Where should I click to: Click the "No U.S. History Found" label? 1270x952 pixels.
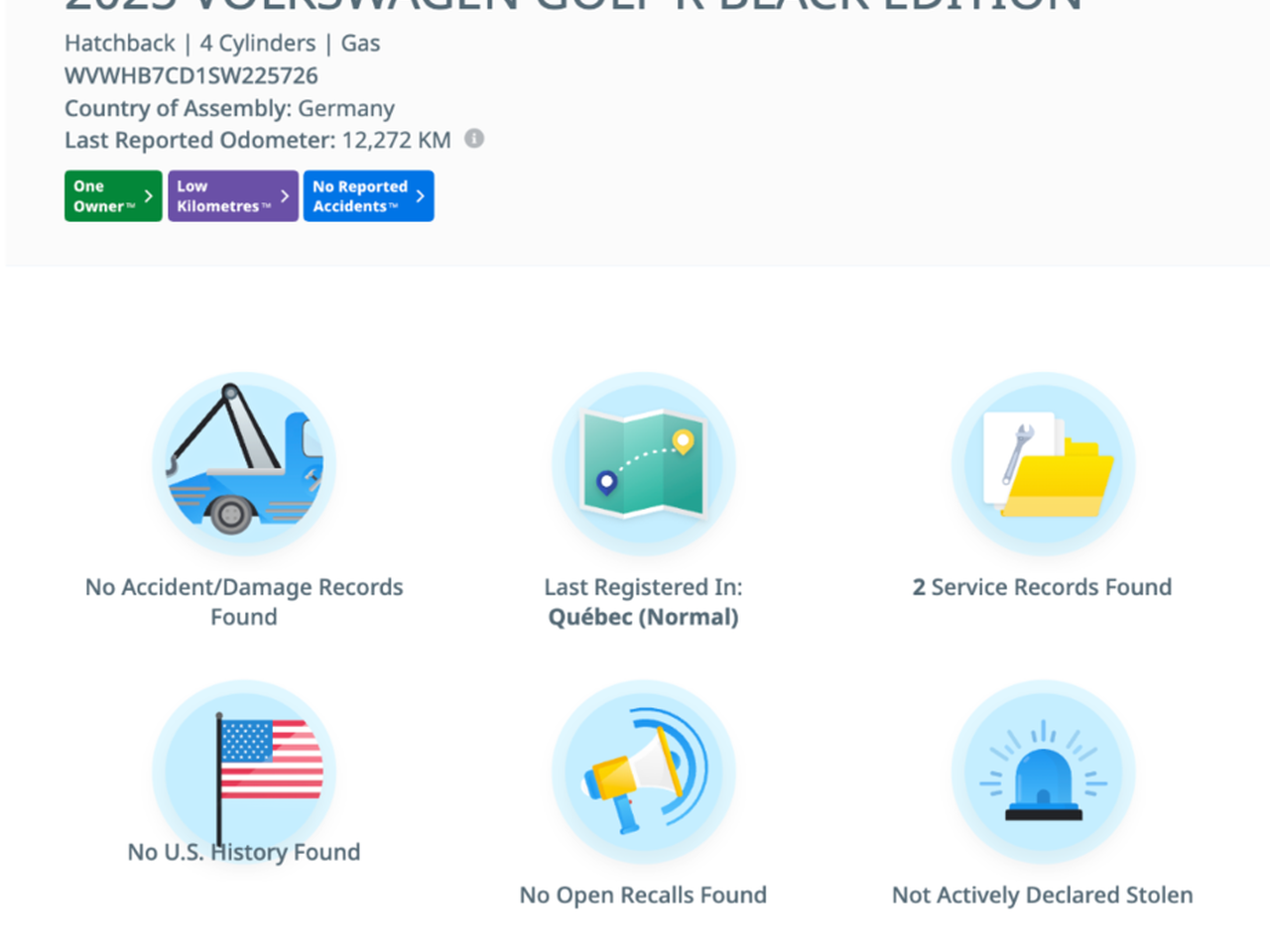click(244, 852)
